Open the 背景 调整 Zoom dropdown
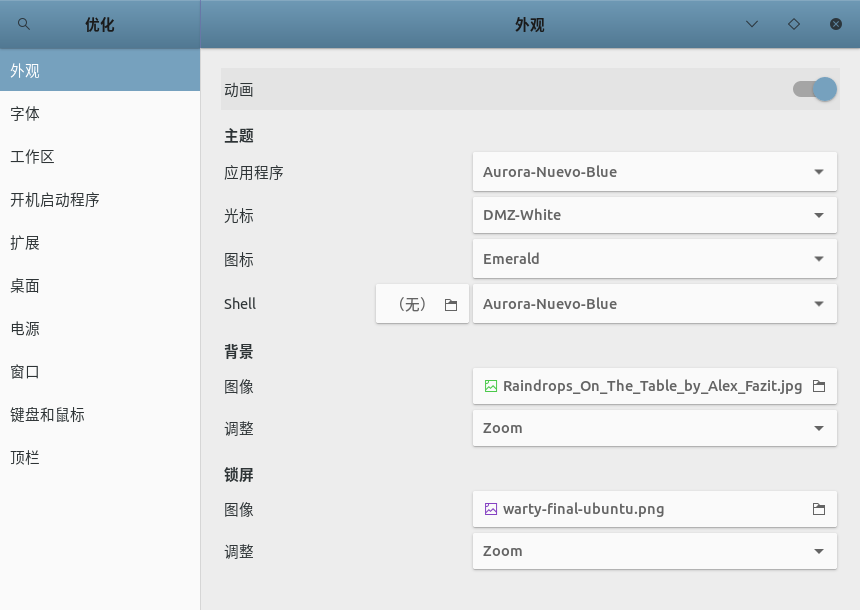The width and height of the screenshot is (860, 610). point(655,428)
